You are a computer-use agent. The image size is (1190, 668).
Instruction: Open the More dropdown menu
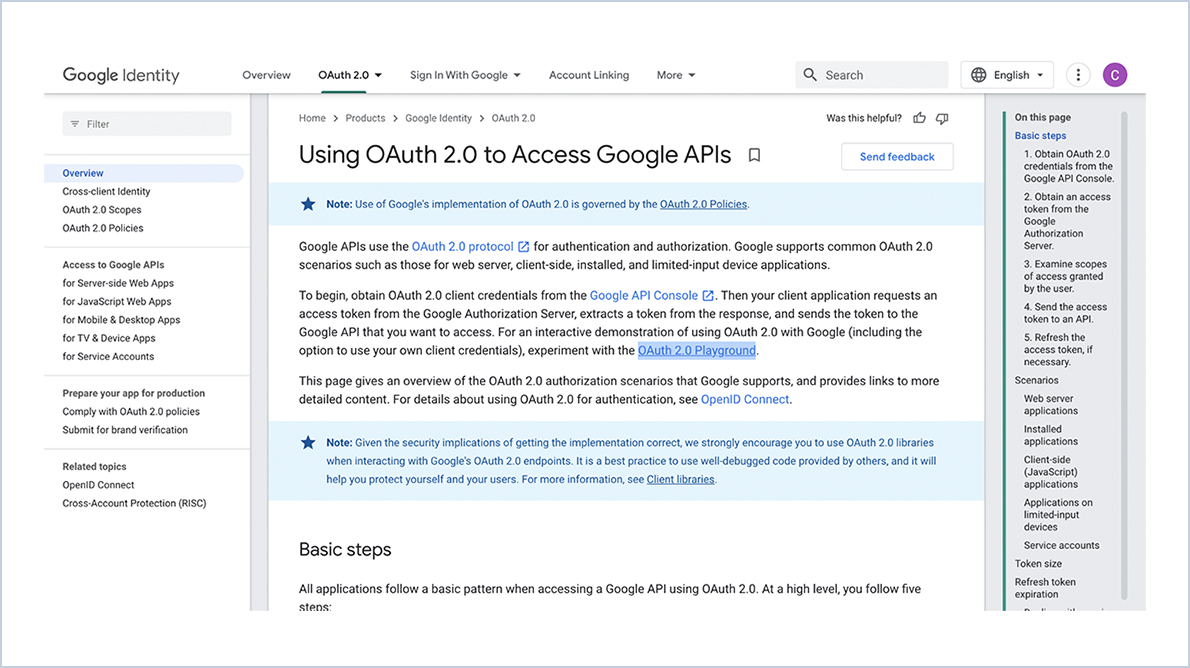674,74
